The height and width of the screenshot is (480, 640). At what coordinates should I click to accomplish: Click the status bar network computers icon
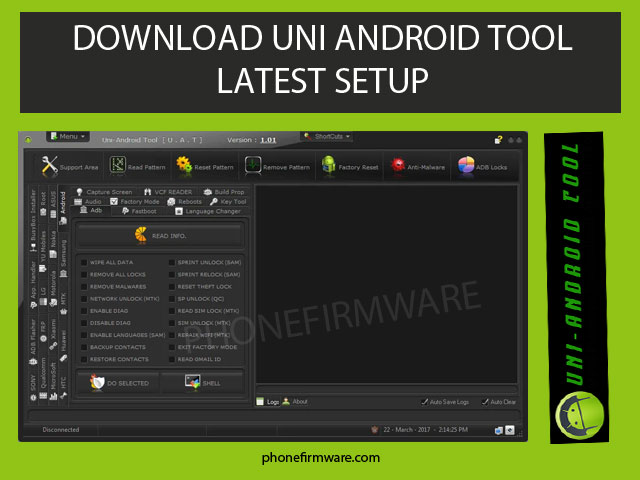498,430
